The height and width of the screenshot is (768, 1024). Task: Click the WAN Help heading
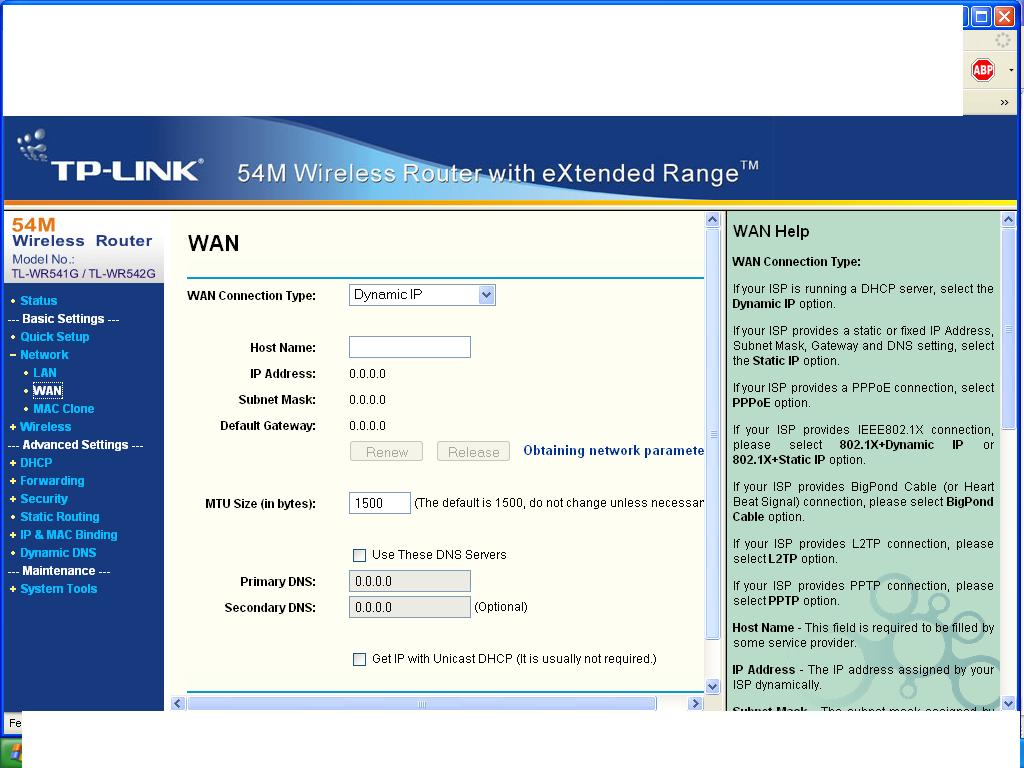771,231
